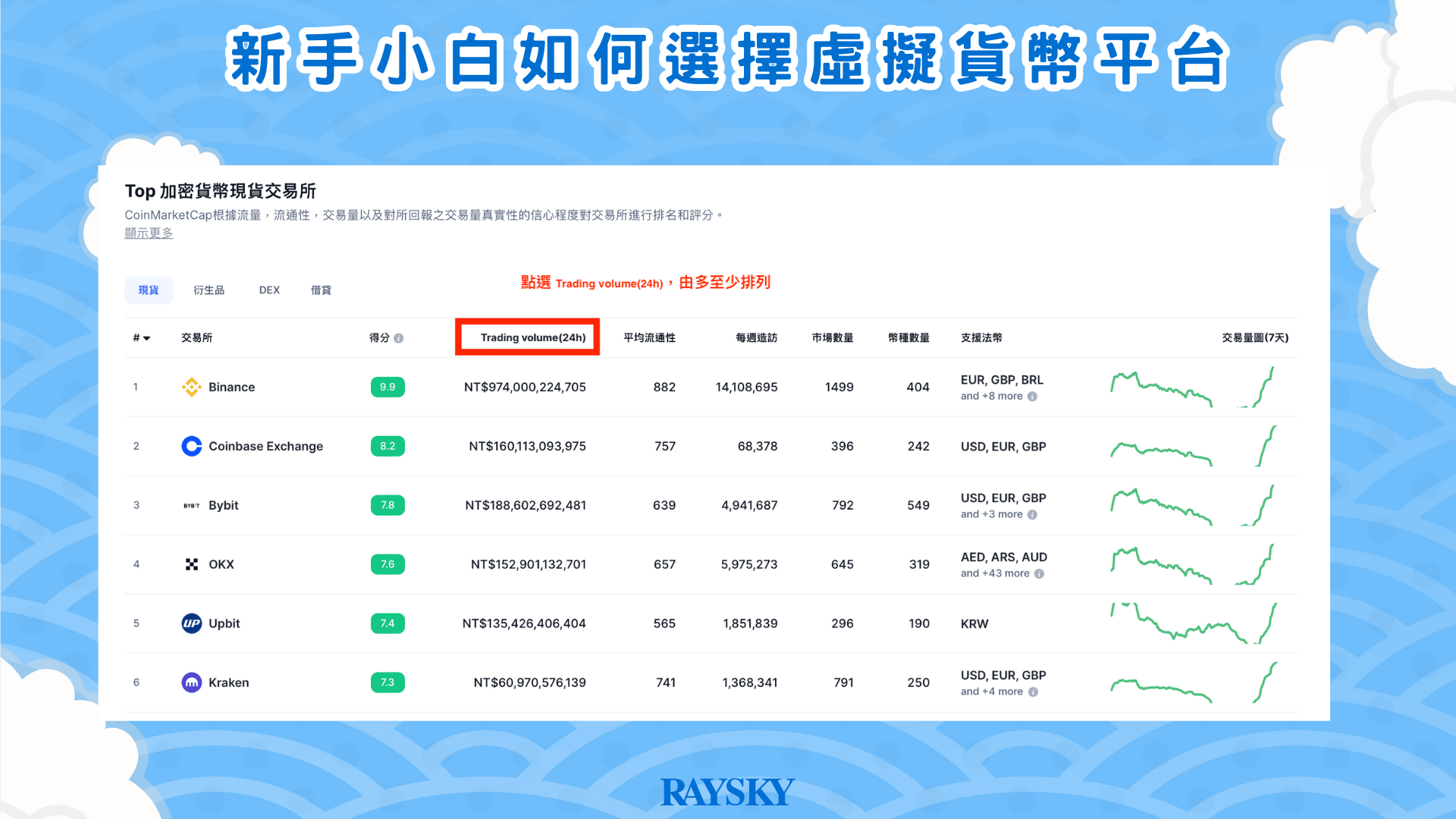The image size is (1456, 819).
Task: Select the 現貨 tab
Action: pyautogui.click(x=149, y=290)
